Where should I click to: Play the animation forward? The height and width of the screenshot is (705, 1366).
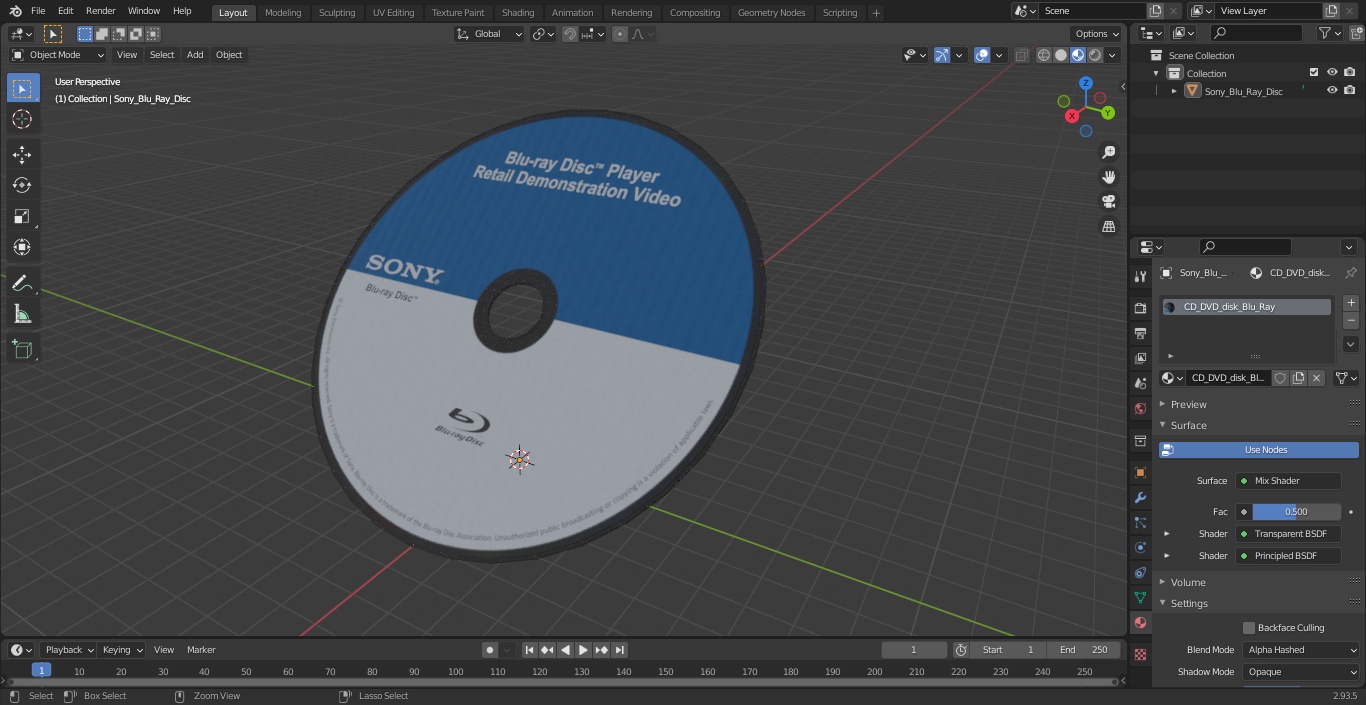tap(584, 650)
